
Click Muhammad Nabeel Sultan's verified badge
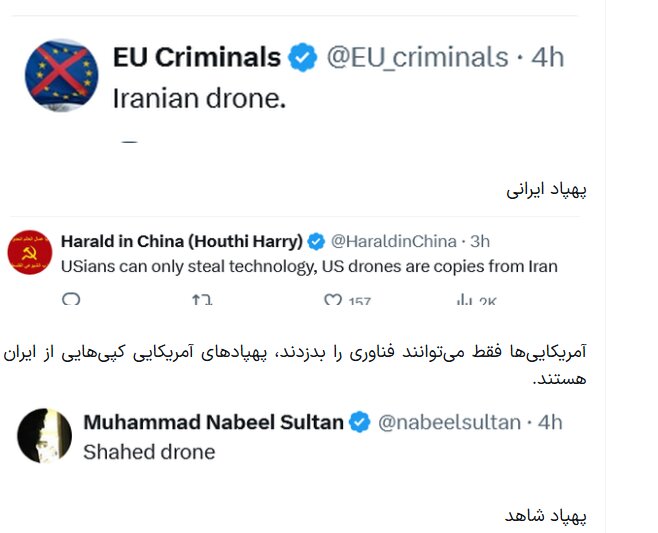[360, 422]
